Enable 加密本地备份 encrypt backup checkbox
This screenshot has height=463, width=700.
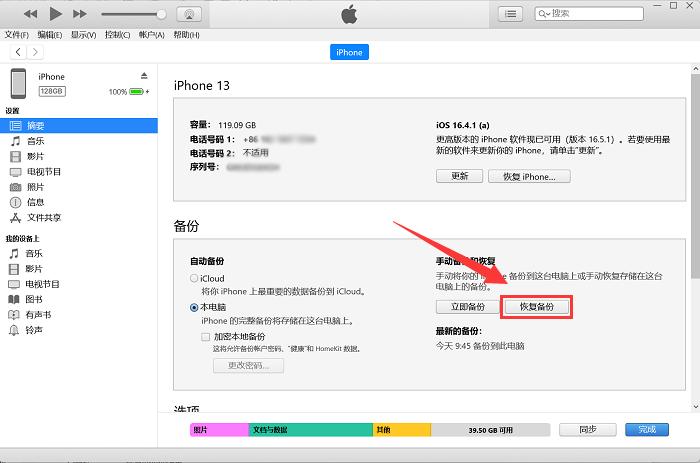pyautogui.click(x=206, y=337)
